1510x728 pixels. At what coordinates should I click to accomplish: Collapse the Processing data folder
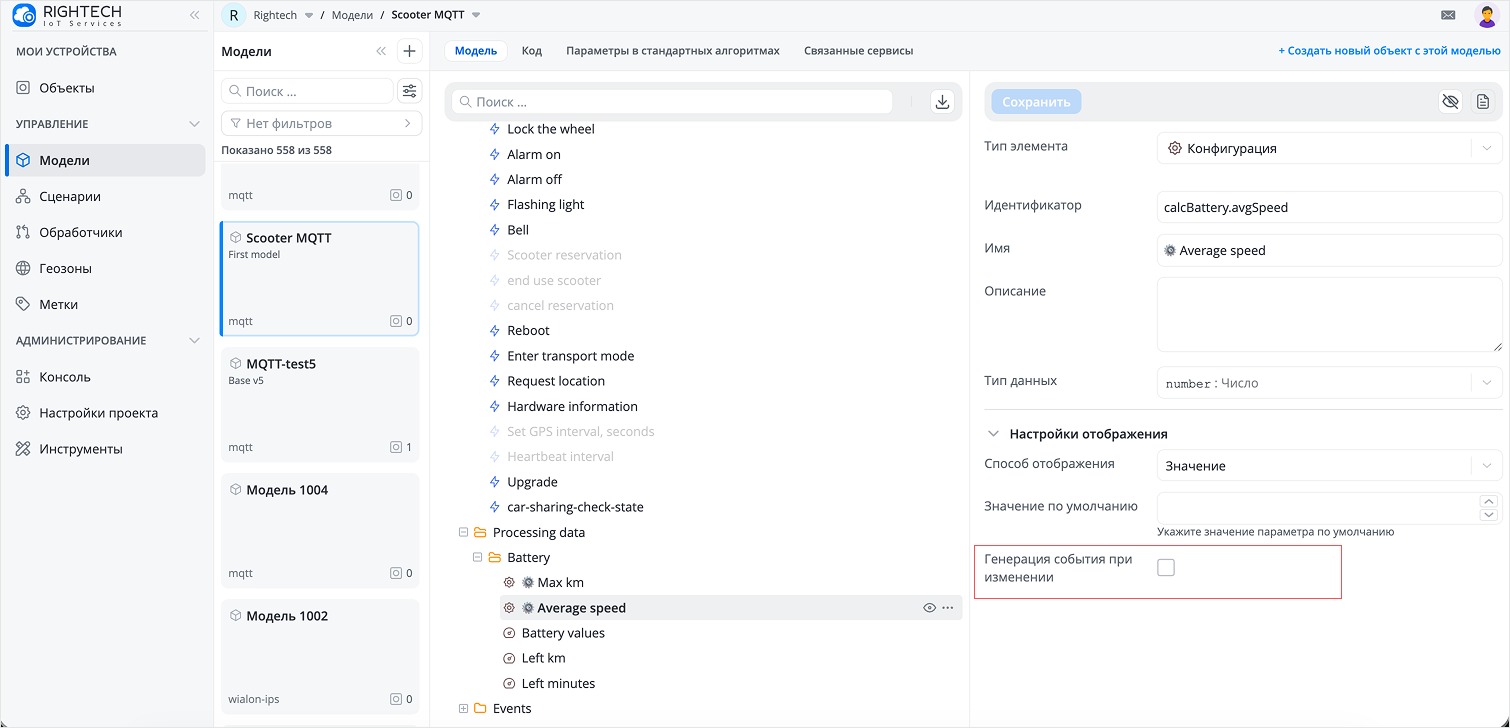pos(463,533)
